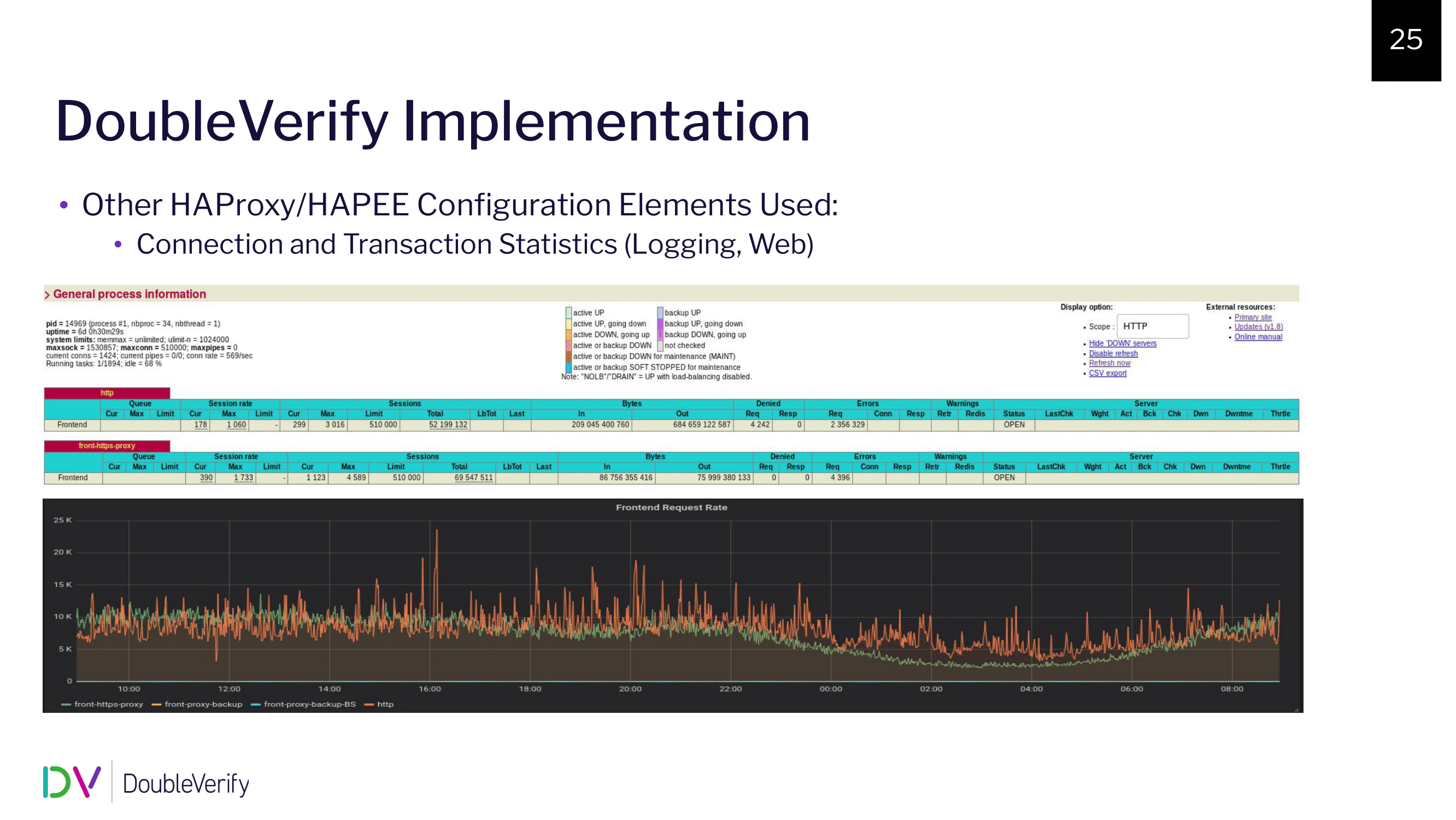Click the 00:00 time axis label
This screenshot has height=820, width=1456.
pos(830,689)
